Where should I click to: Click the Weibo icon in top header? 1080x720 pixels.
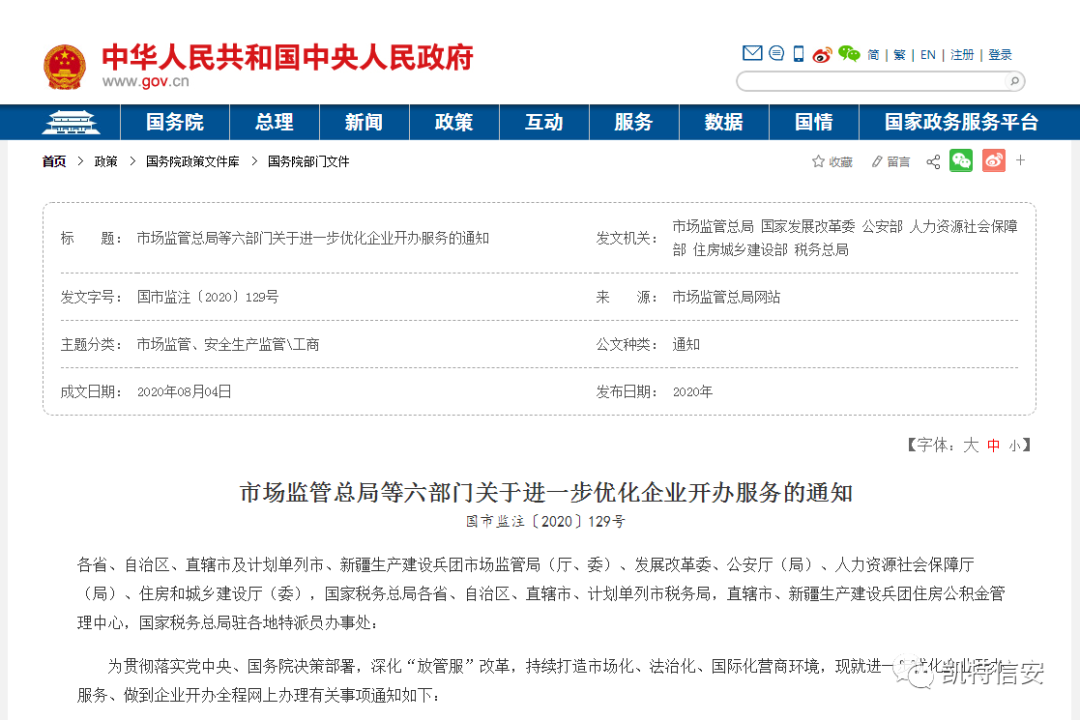click(x=822, y=54)
